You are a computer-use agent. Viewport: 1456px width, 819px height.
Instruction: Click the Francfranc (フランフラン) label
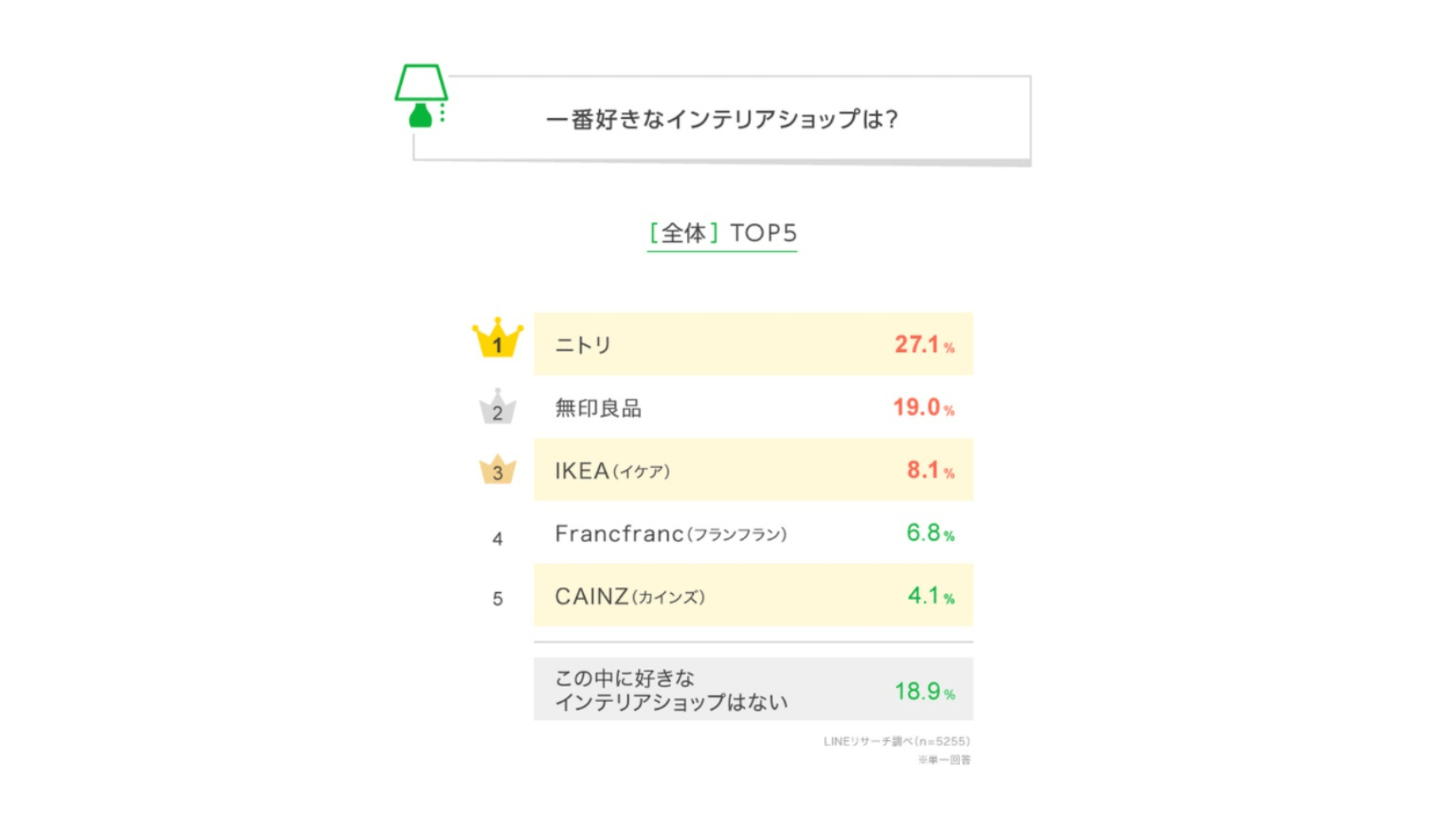[x=670, y=534]
